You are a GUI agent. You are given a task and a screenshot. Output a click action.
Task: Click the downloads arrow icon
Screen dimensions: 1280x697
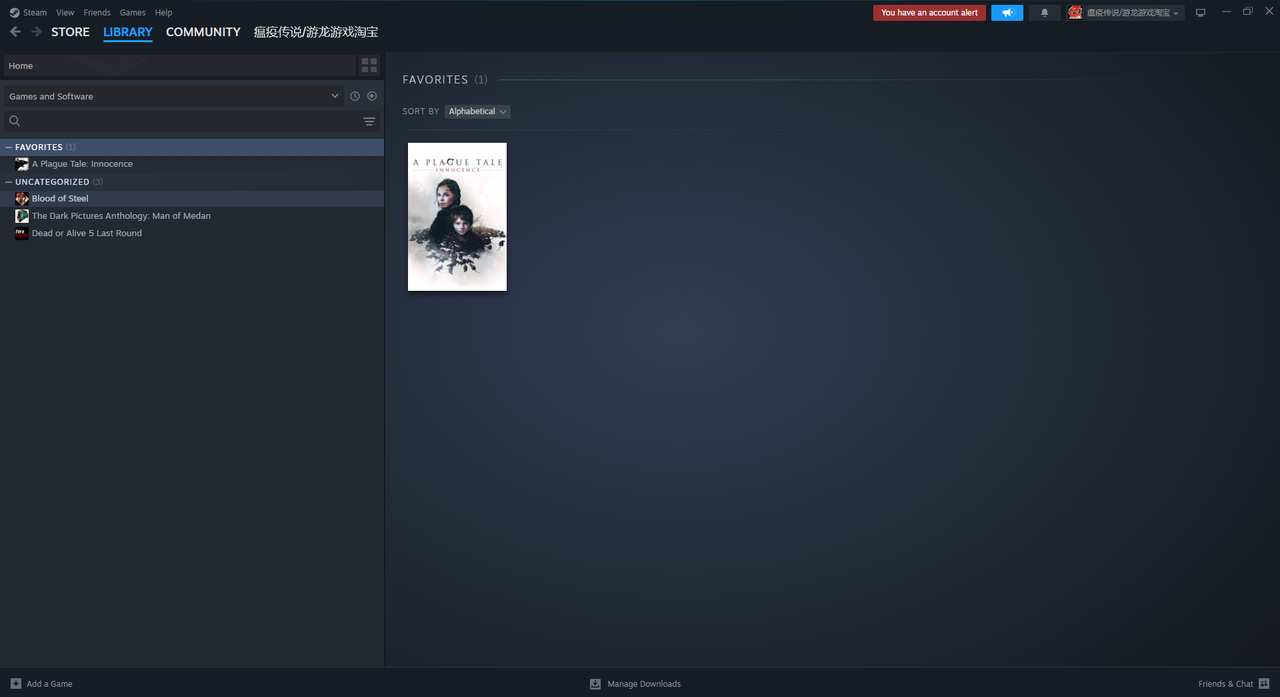(595, 684)
